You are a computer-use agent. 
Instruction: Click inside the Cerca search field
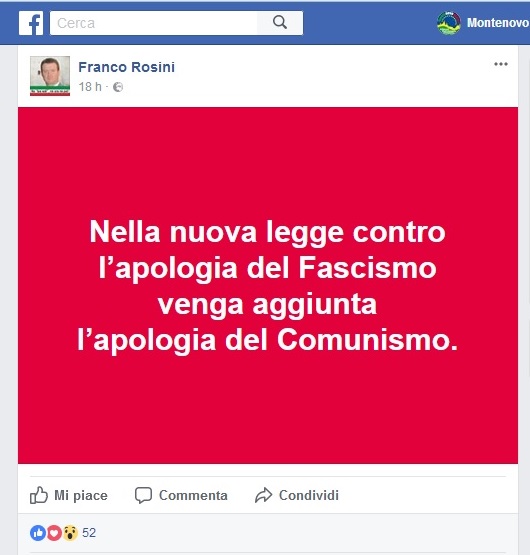tap(153, 23)
